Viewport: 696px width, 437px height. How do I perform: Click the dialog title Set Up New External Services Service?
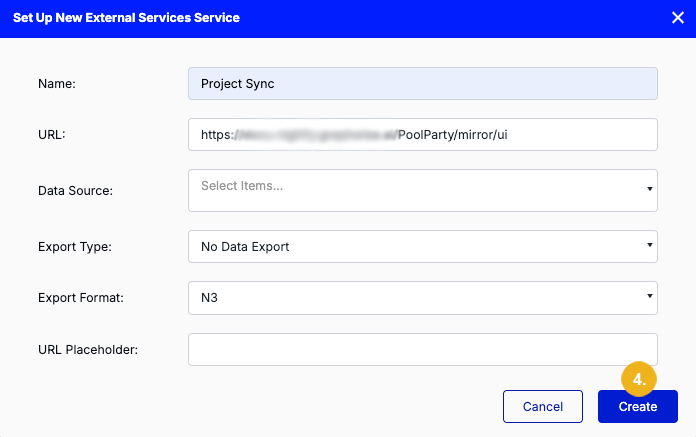coord(126,18)
